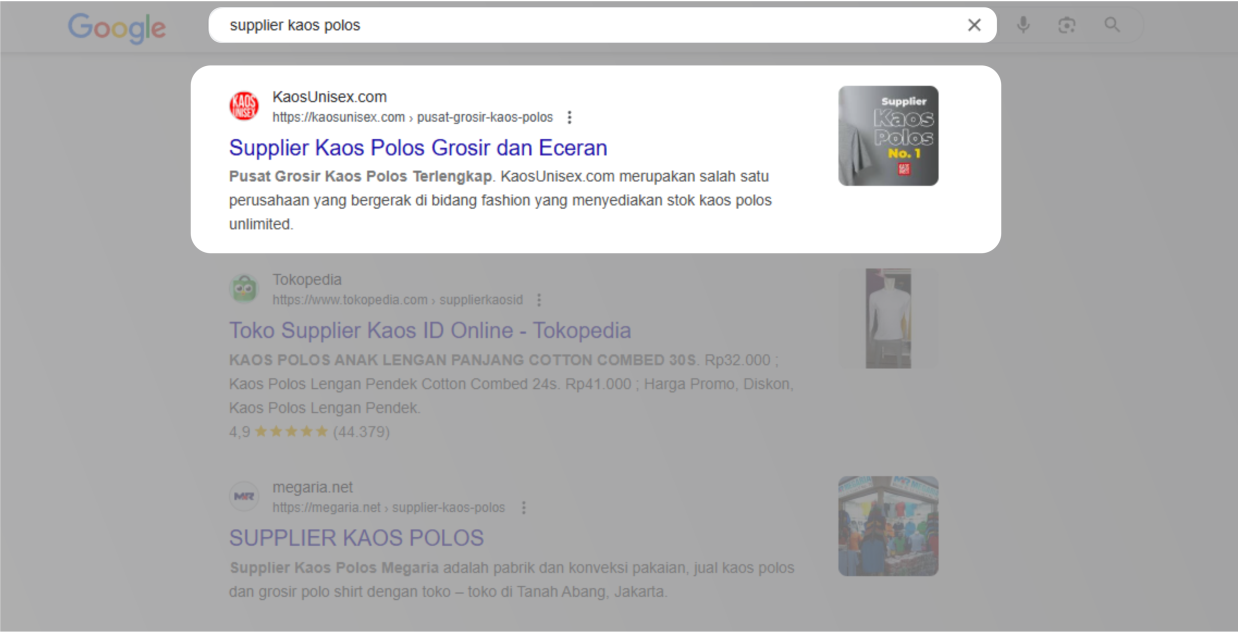Open more options for KaosUnisex result
Image resolution: width=1238 pixels, height=632 pixels.
point(570,117)
